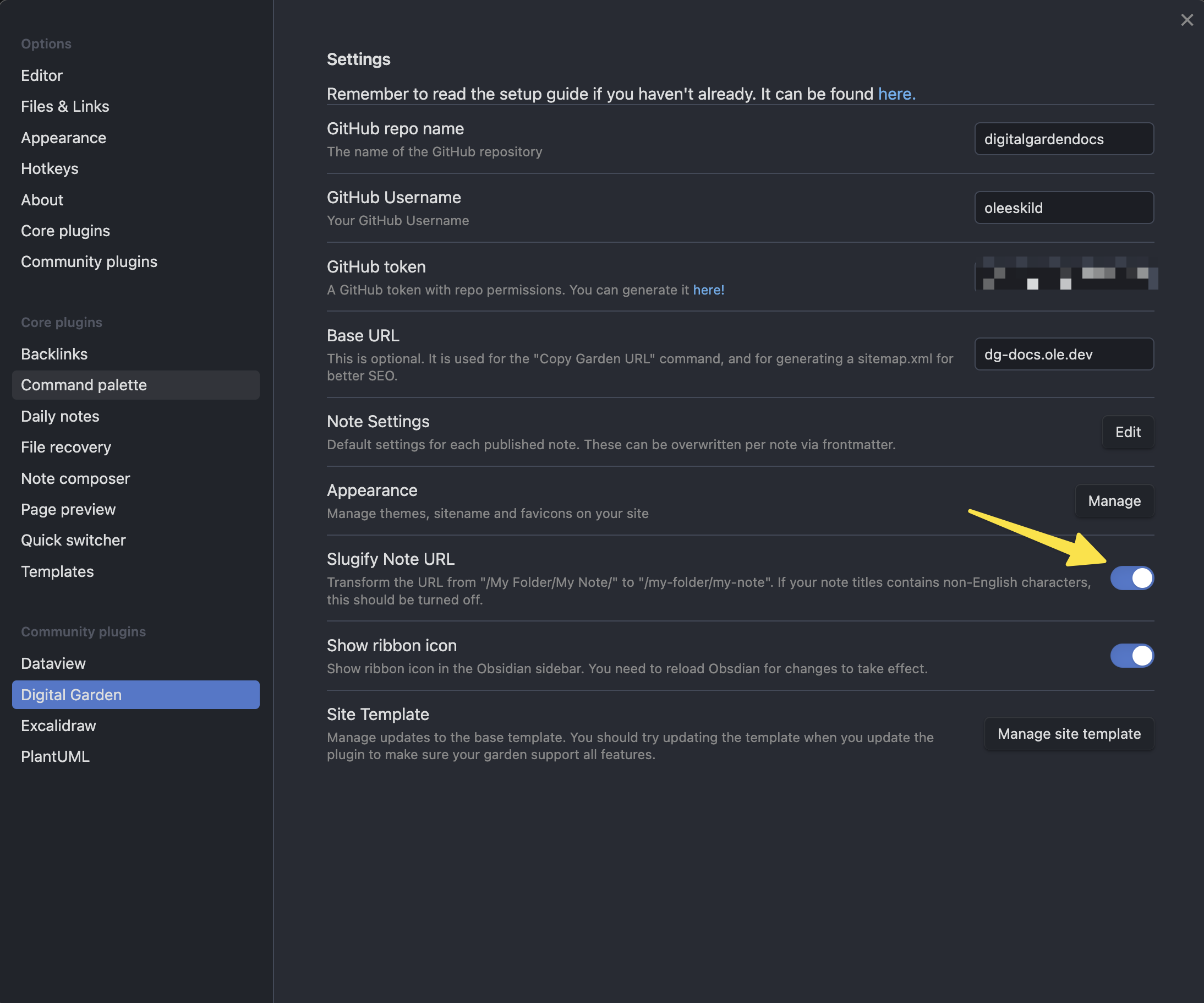
Task: Generate a GitHub token using the here link
Action: pyautogui.click(x=708, y=290)
